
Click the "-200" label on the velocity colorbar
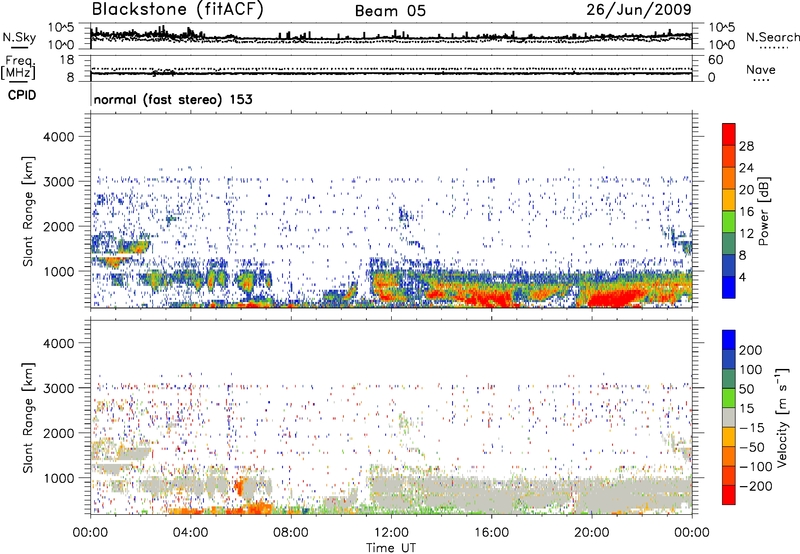click(755, 486)
